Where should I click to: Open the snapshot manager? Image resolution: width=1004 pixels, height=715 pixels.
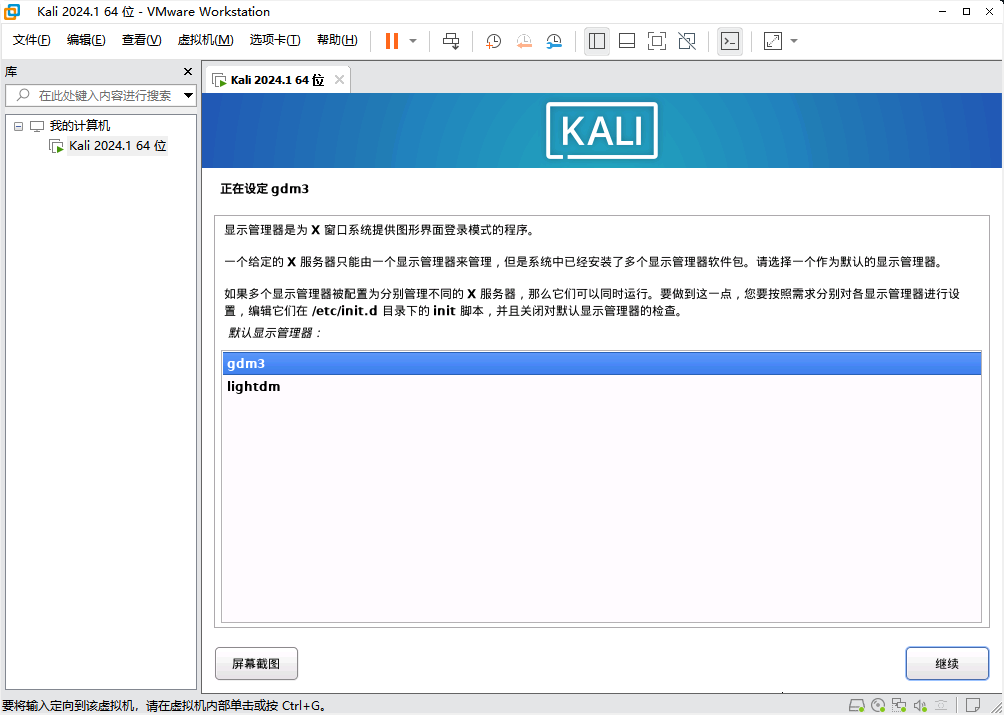(554, 41)
